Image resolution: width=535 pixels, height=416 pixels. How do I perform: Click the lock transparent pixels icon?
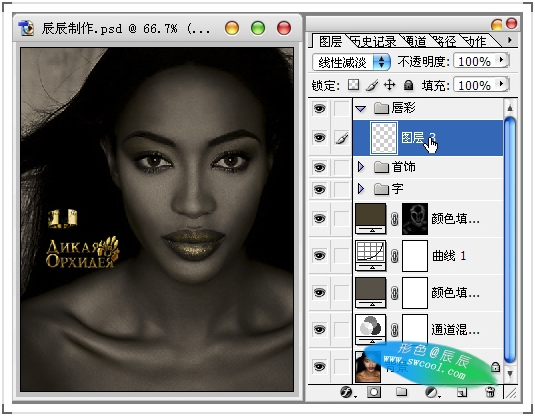point(353,85)
